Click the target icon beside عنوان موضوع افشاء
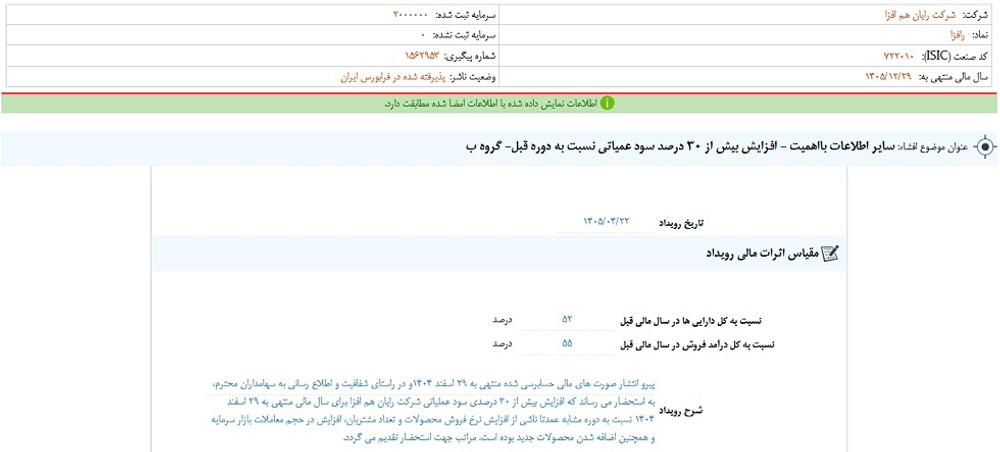The height and width of the screenshot is (452, 1000). pyautogui.click(x=985, y=147)
